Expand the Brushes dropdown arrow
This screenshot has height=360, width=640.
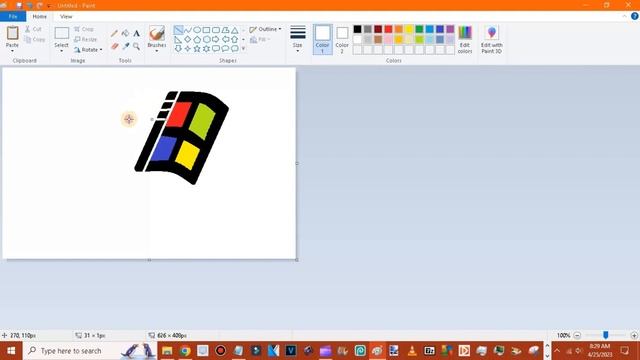[157, 51]
